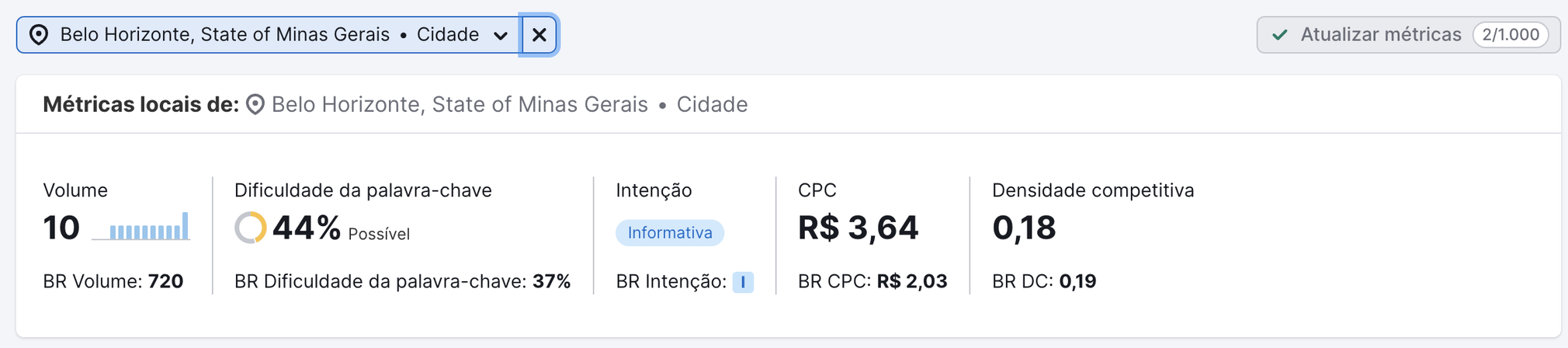Click the BR Dificuldade 37% value

(551, 281)
